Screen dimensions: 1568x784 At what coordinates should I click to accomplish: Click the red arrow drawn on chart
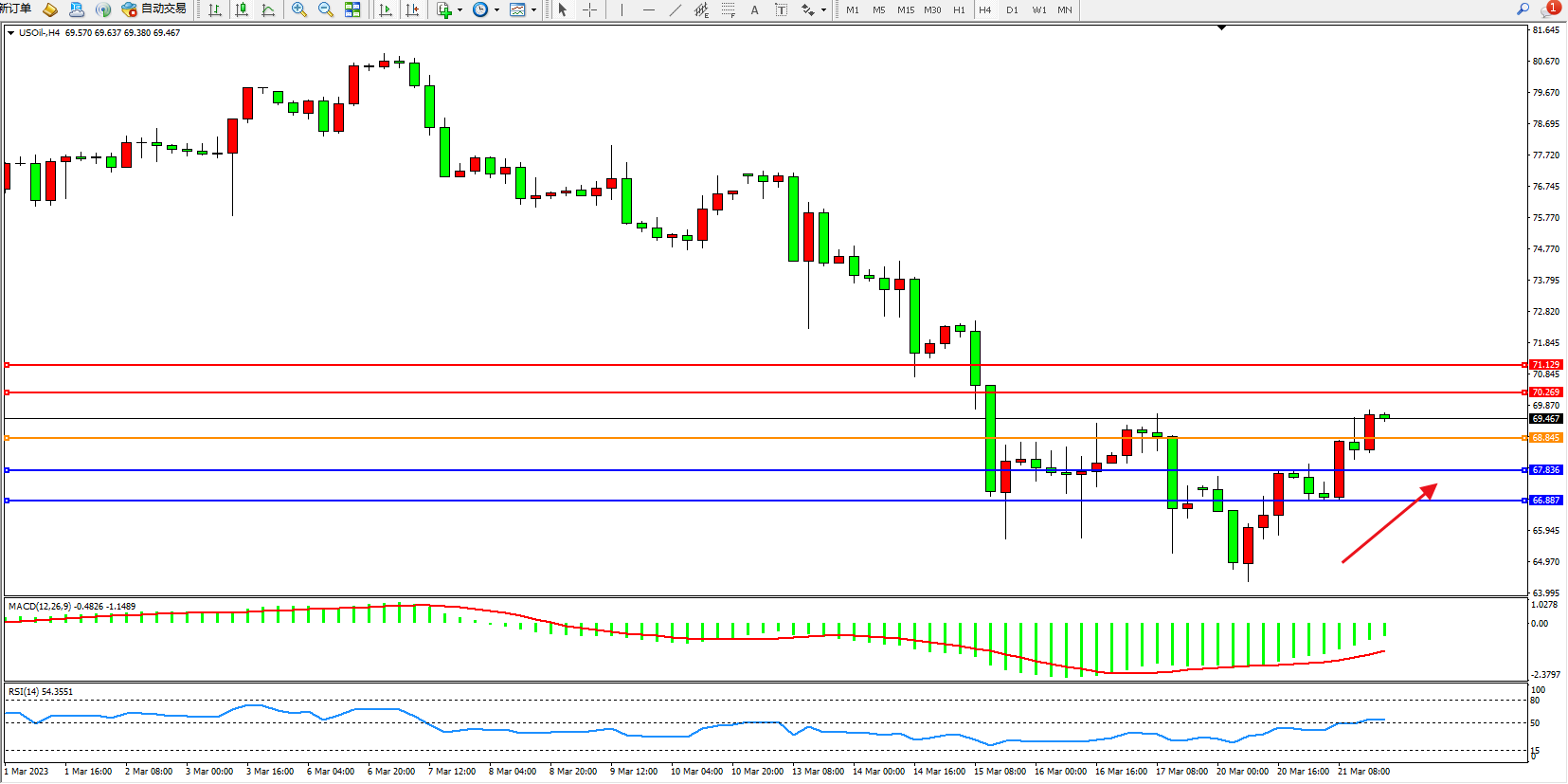(x=1389, y=523)
